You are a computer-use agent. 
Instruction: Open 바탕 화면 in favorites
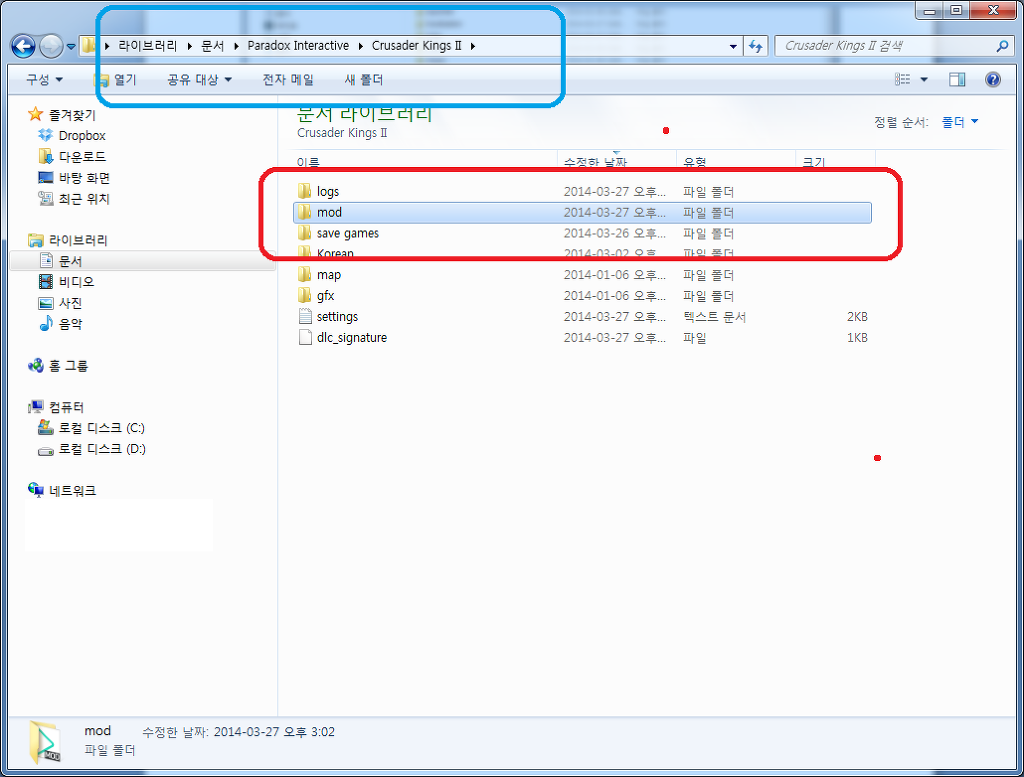tap(84, 178)
